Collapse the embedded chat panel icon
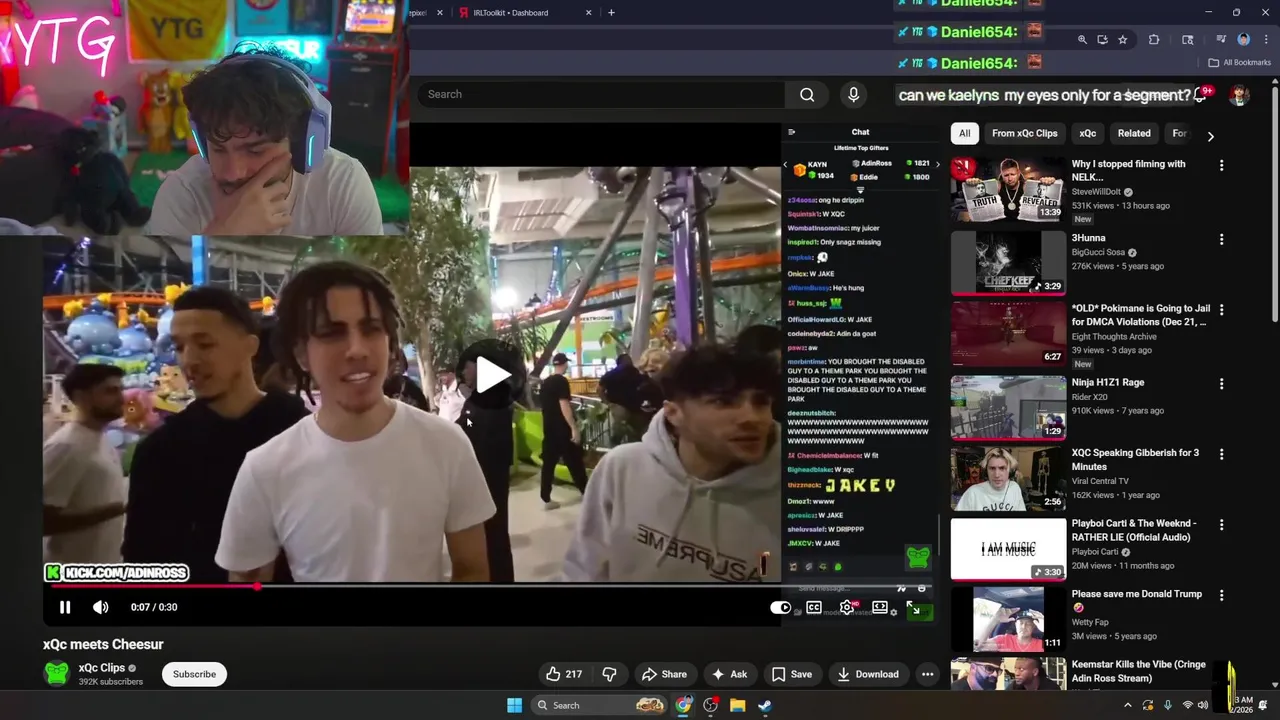Viewport: 1280px width, 720px height. (791, 132)
